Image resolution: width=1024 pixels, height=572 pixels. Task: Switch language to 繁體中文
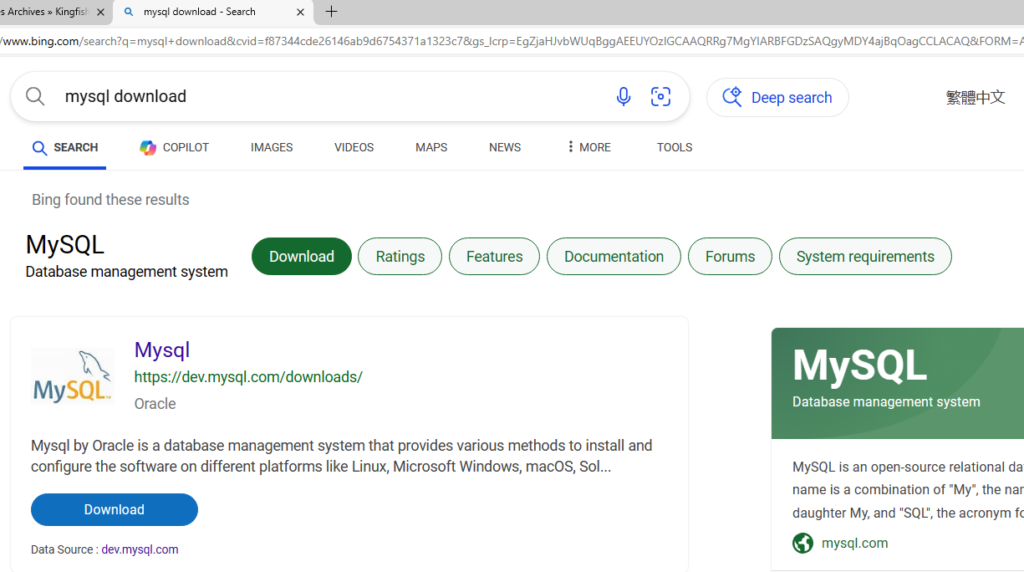click(975, 97)
